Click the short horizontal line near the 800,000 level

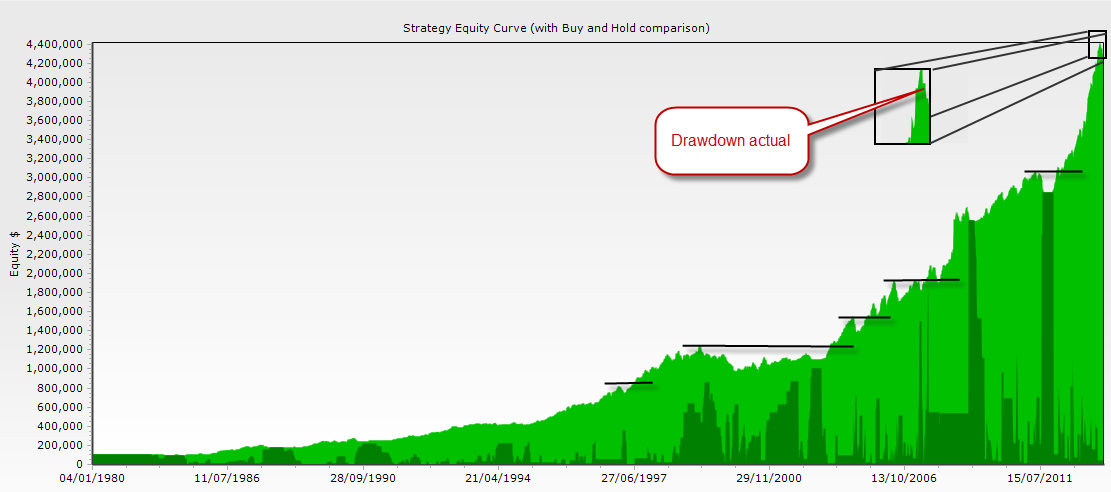pyautogui.click(x=628, y=383)
